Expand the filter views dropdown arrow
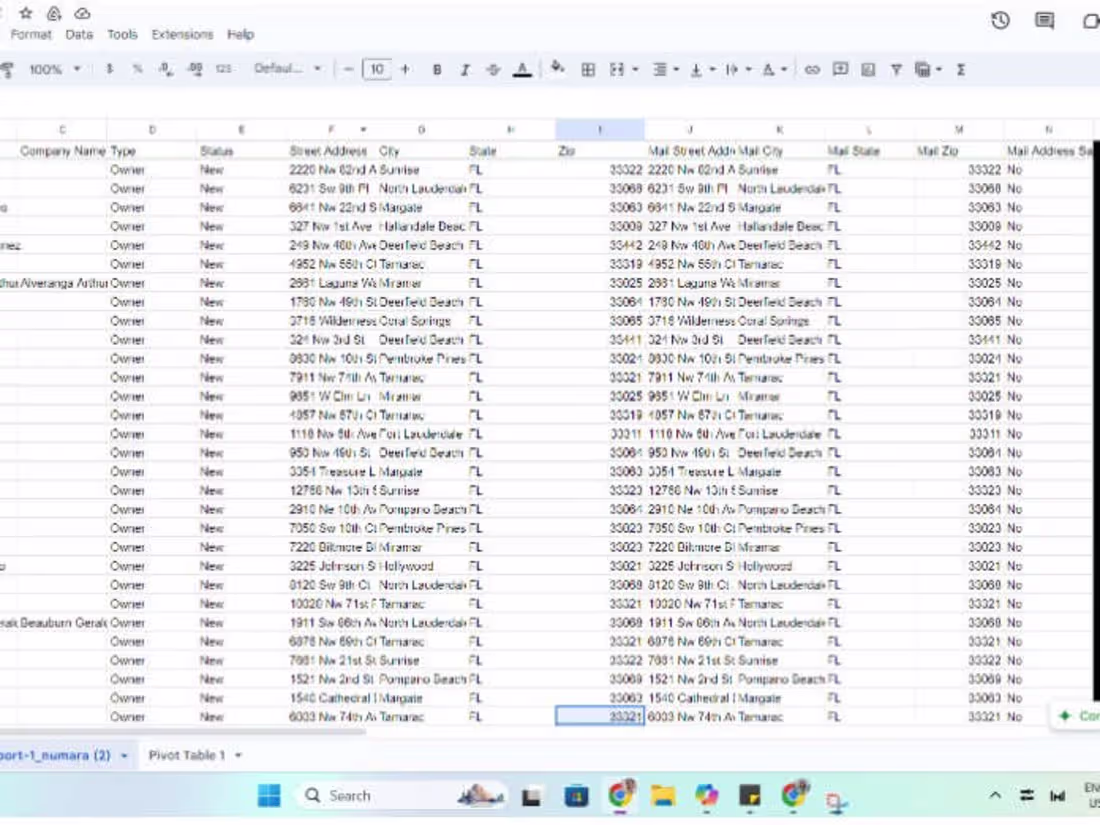Screen dimensions: 1100x825 tap(939, 69)
